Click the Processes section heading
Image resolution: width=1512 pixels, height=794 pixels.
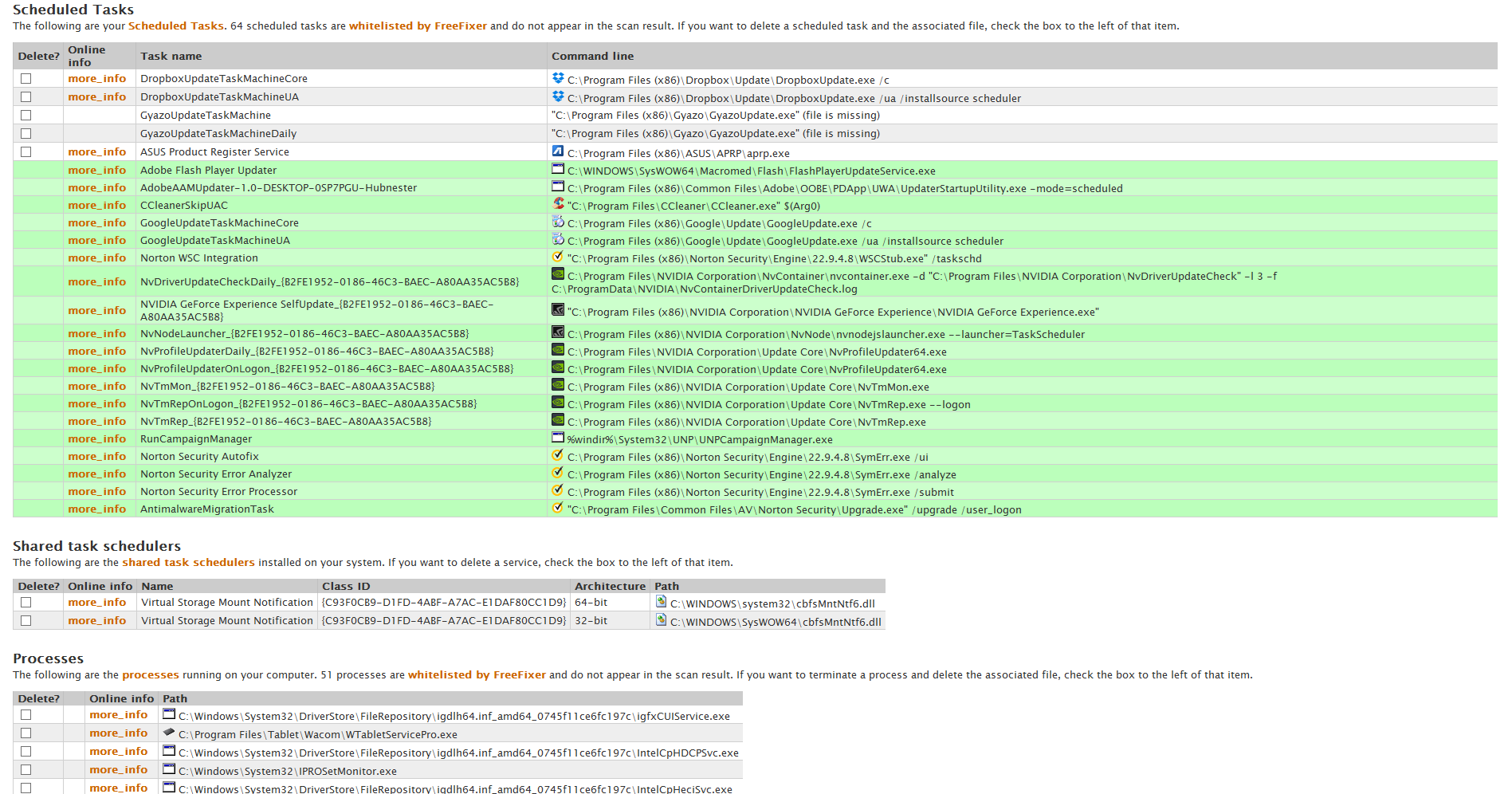point(48,658)
